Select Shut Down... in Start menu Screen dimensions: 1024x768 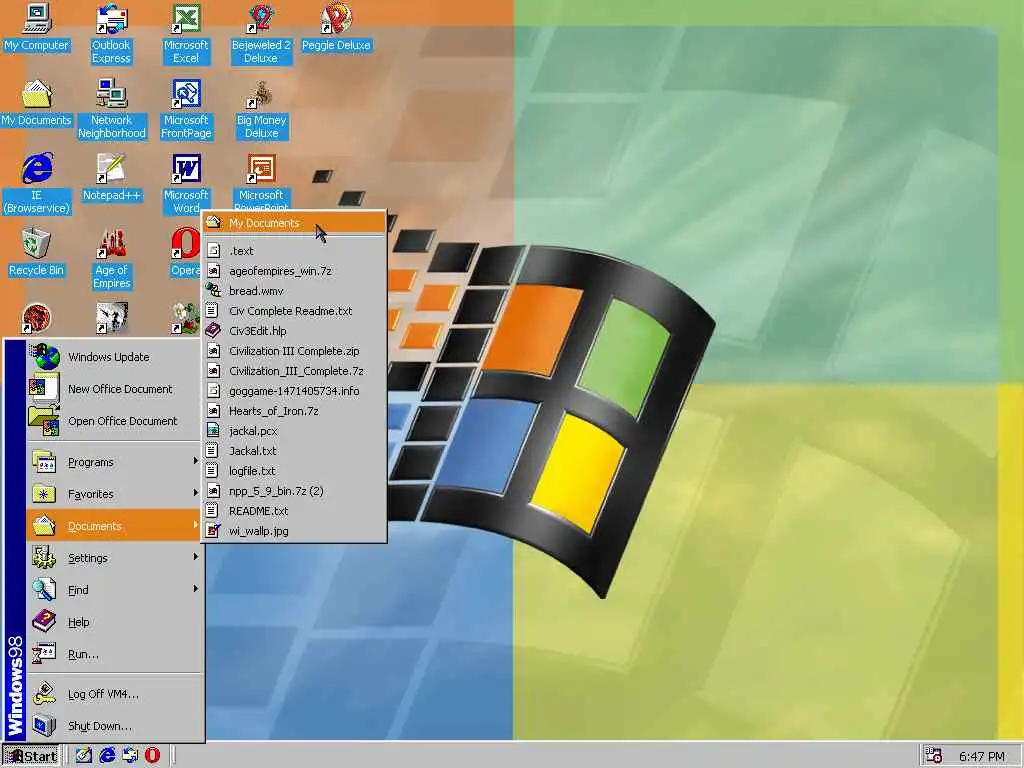[114, 726]
